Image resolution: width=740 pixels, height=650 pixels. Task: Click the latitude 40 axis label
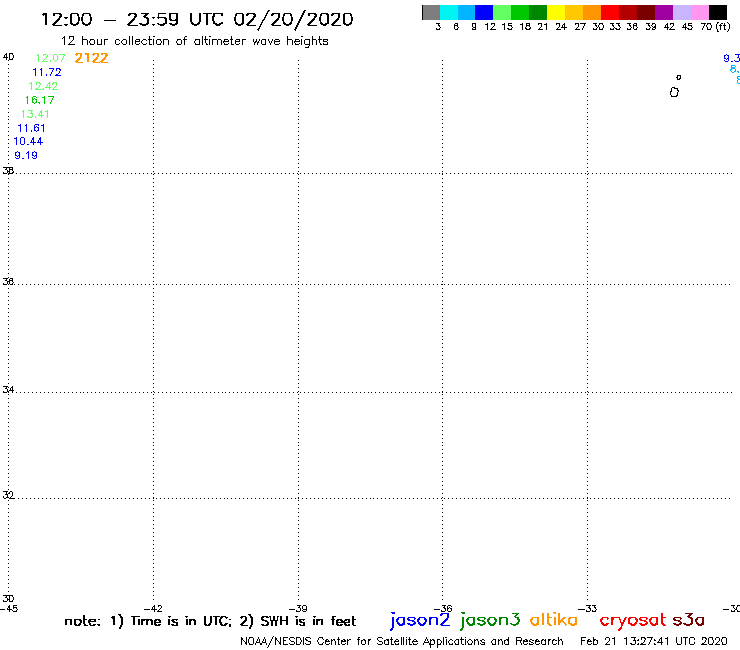[x=8, y=57]
